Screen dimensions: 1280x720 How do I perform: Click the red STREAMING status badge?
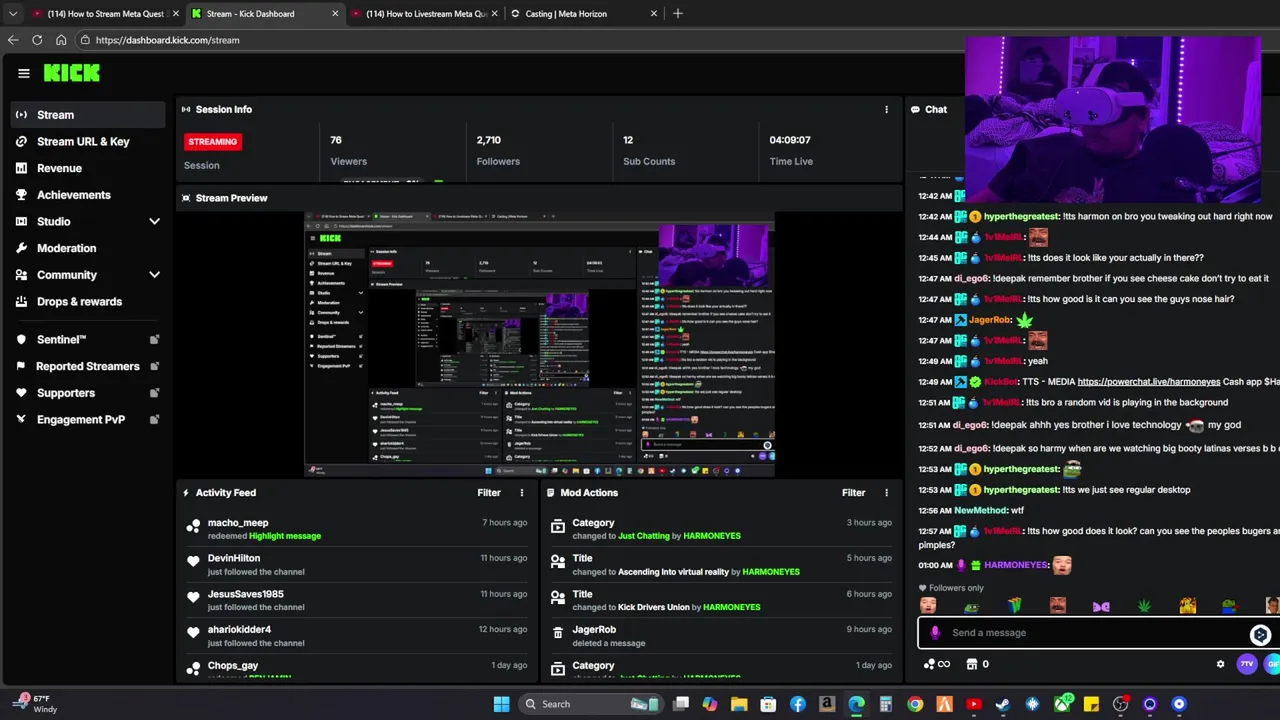pos(213,142)
